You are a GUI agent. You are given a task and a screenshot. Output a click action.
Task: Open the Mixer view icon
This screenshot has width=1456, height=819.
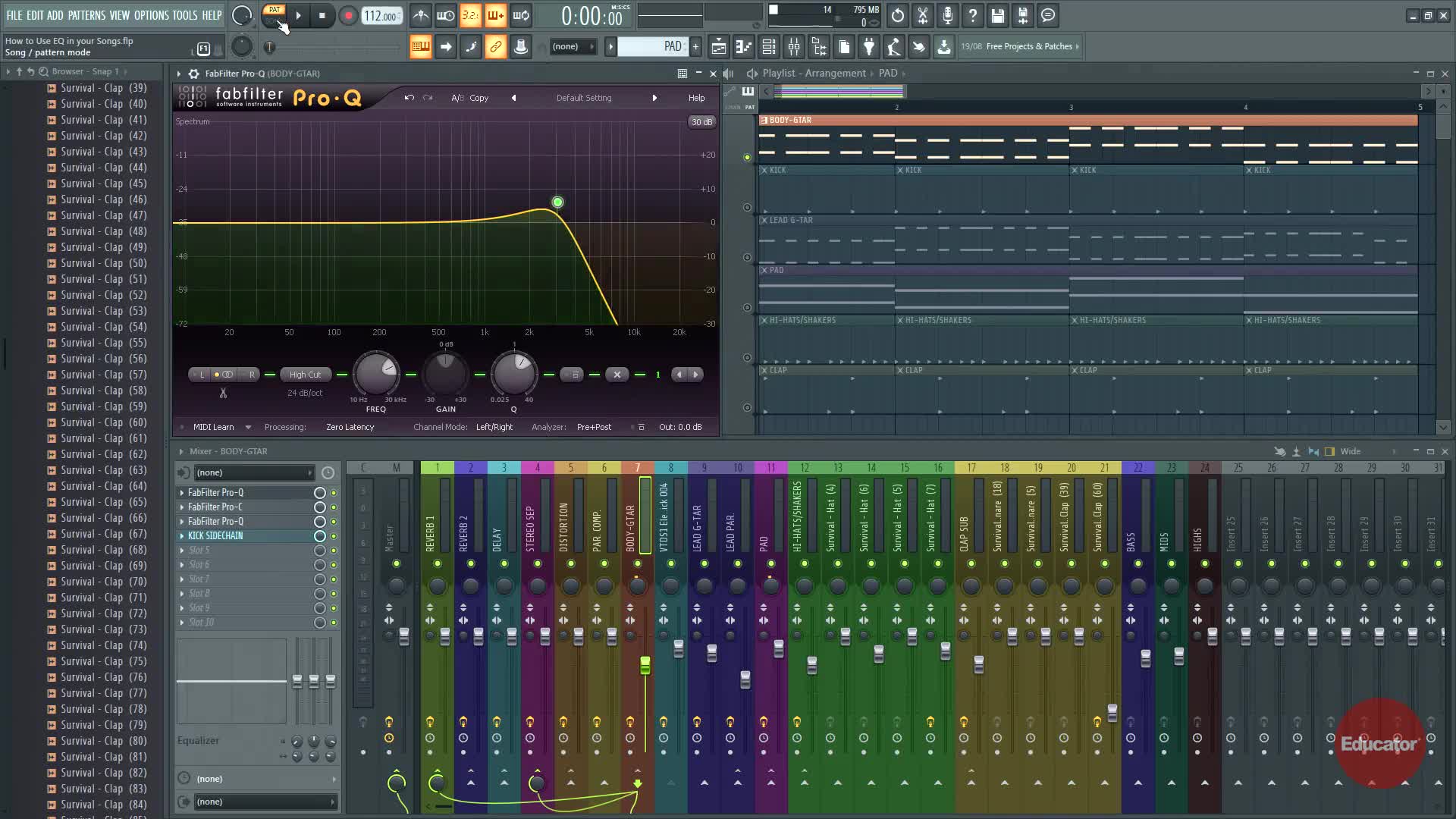pos(794,47)
